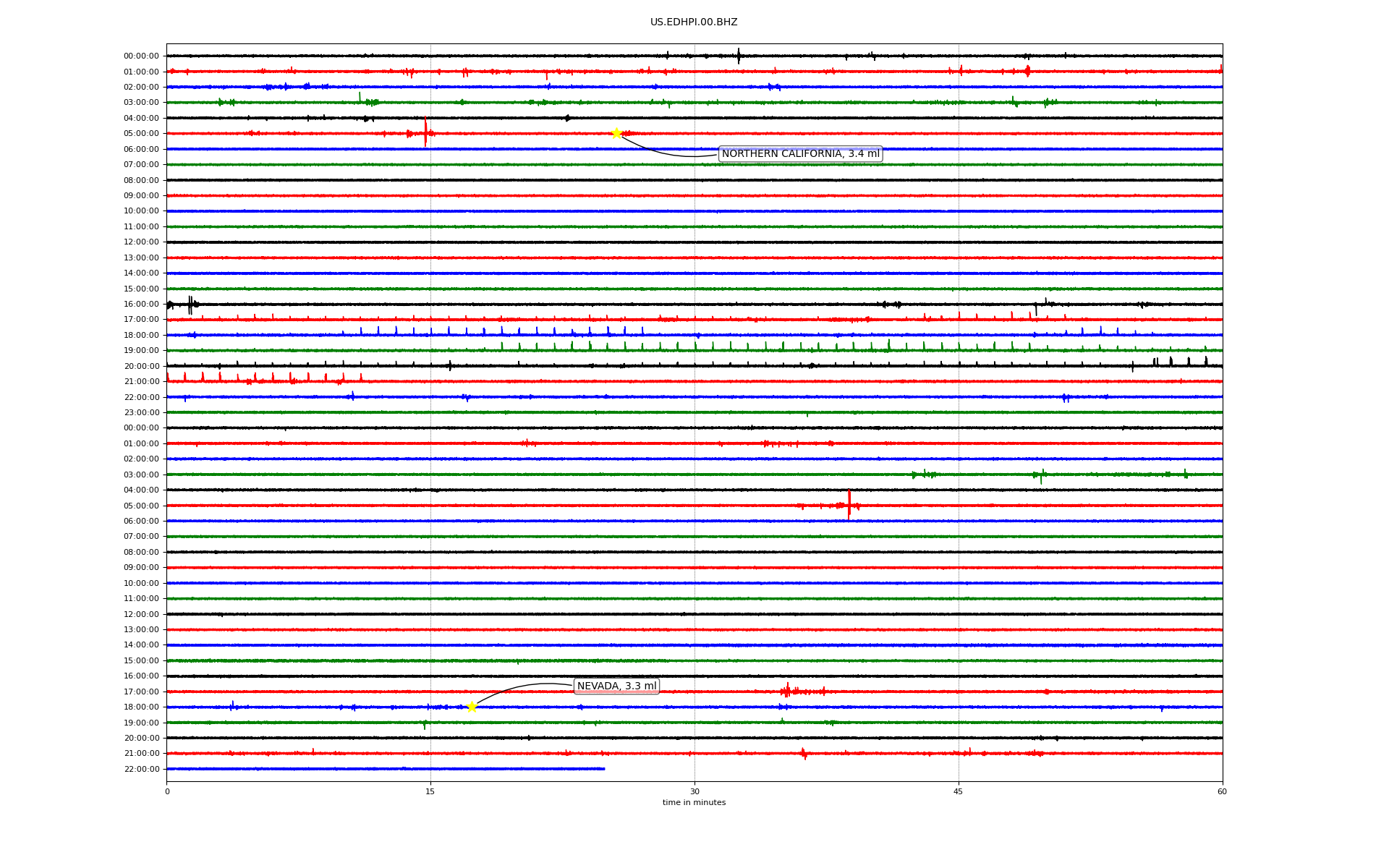1389x868 pixels.
Task: Click the tall red spike on the 05:00:00 trace after the 30-minute gridline
Action: [x=849, y=504]
